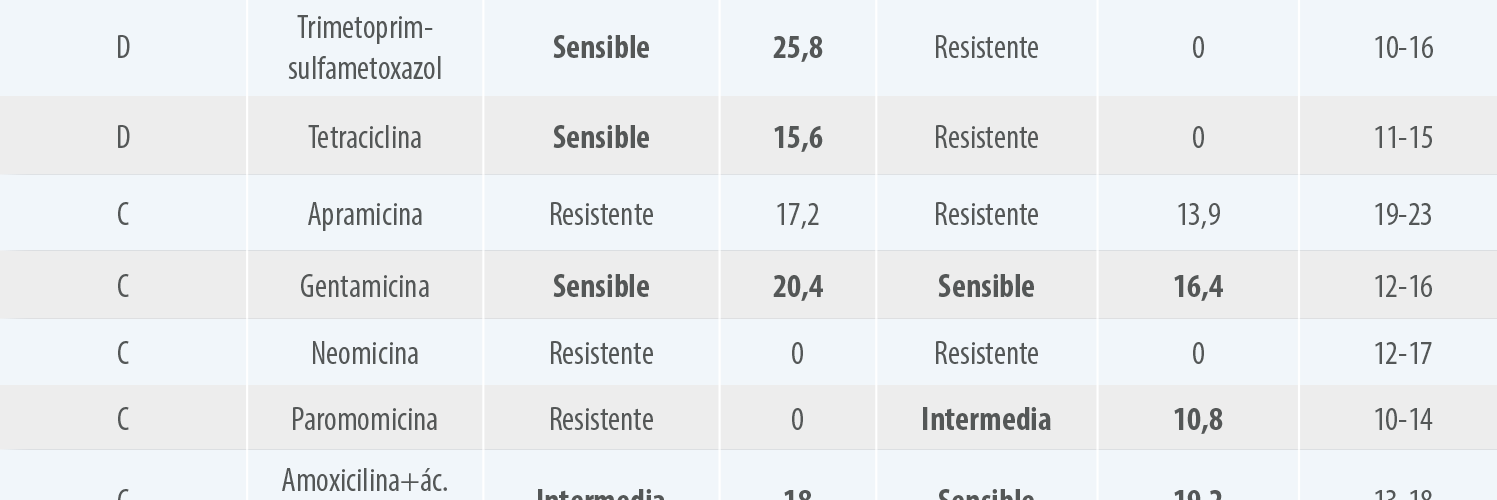Click the Tetraciclina antibiotic name
1497x500 pixels.
[365, 136]
